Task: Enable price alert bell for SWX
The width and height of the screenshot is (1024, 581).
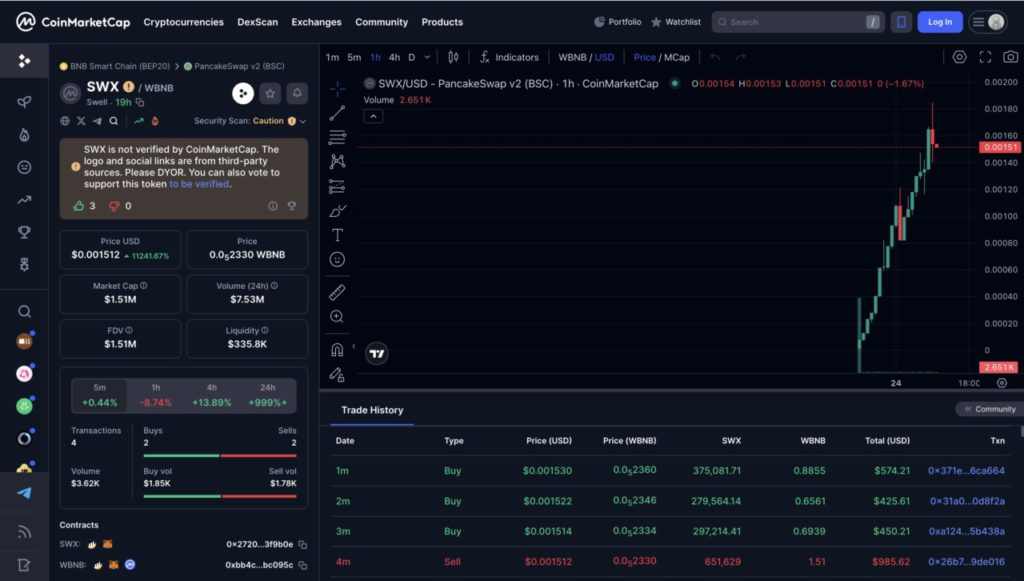Action: [297, 93]
